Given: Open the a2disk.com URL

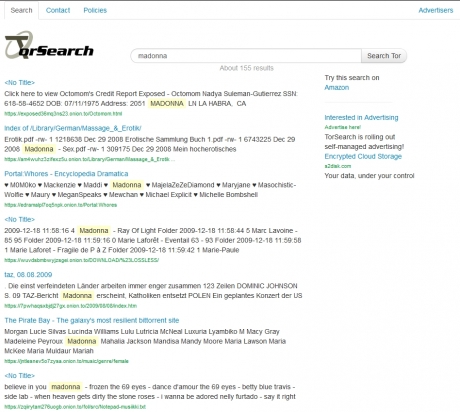Looking at the screenshot, I should (x=338, y=166).
